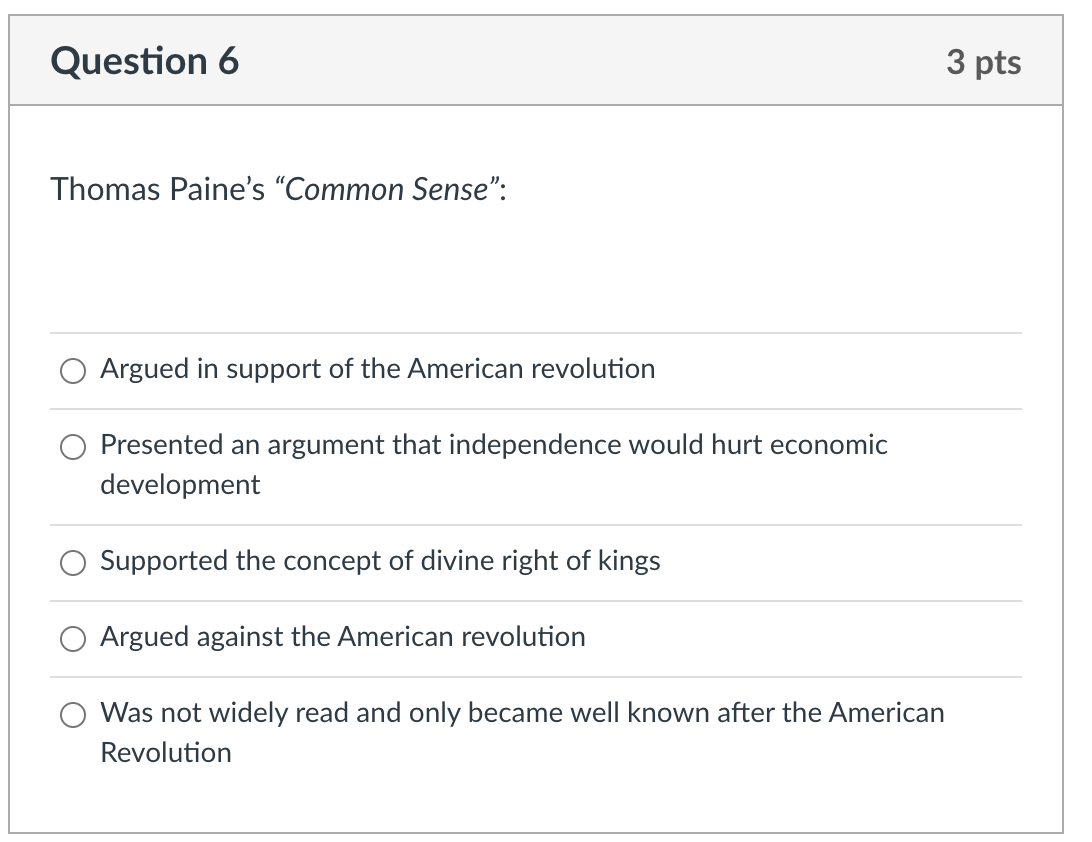Pick the last answer about not being widely read
The height and width of the screenshot is (842, 1092).
72,715
